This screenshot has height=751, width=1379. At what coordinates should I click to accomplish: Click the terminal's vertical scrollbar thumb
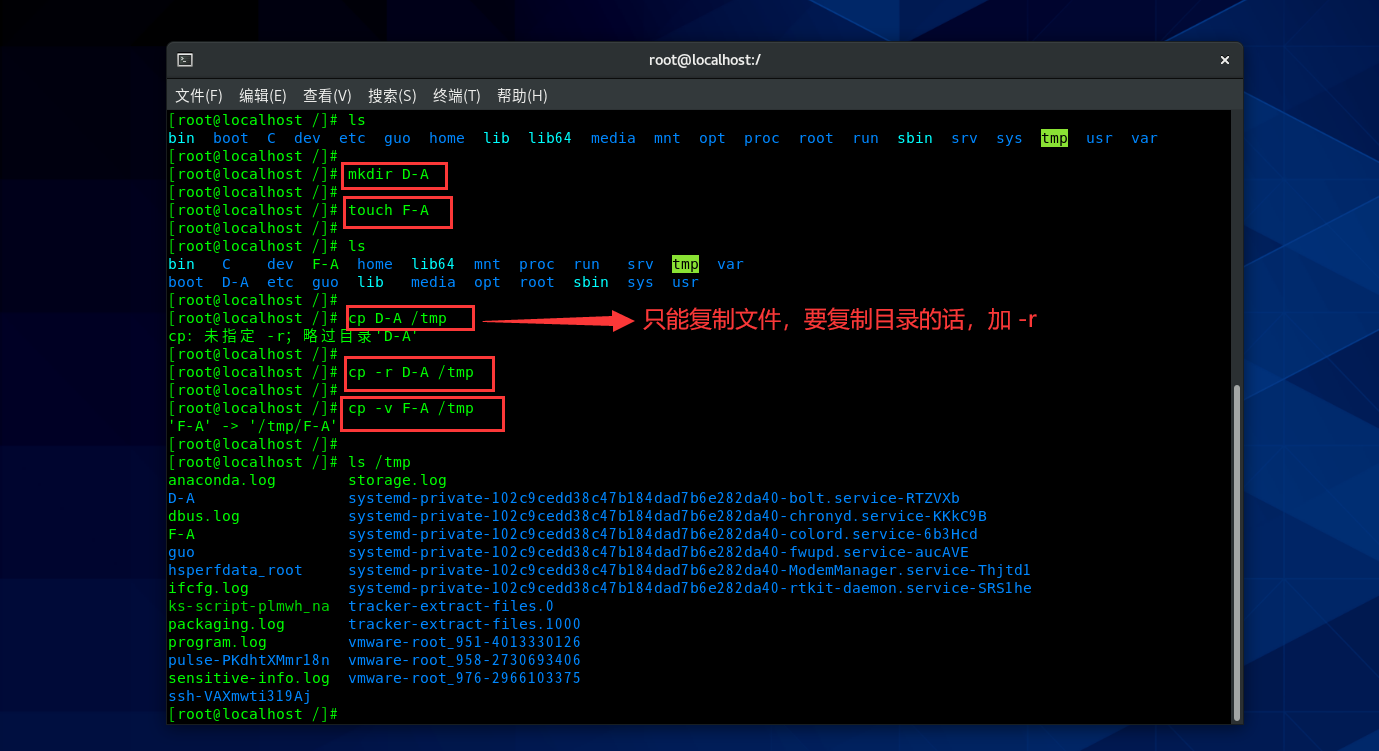pyautogui.click(x=1237, y=552)
